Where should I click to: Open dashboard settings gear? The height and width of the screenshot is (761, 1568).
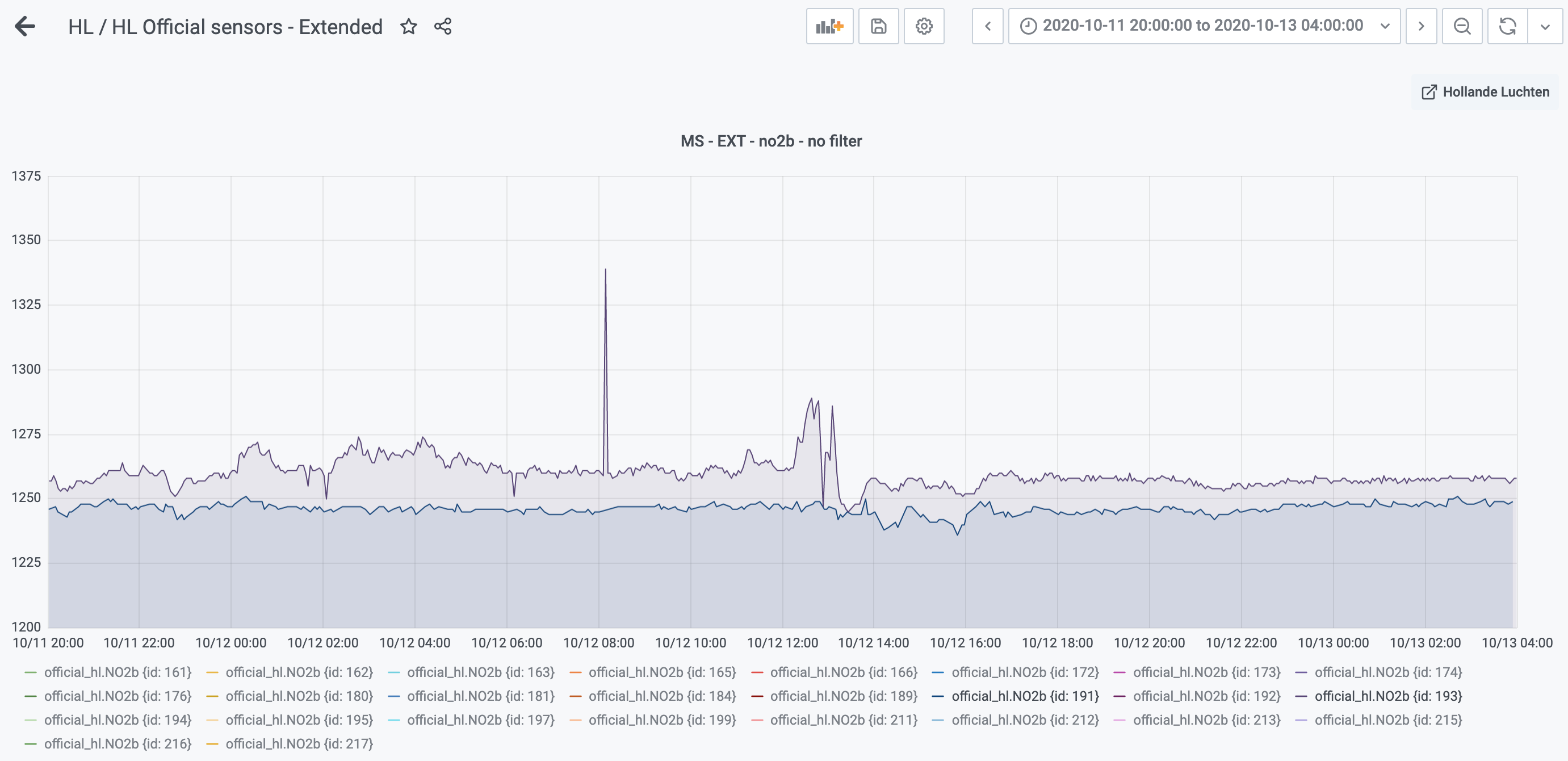(x=924, y=26)
